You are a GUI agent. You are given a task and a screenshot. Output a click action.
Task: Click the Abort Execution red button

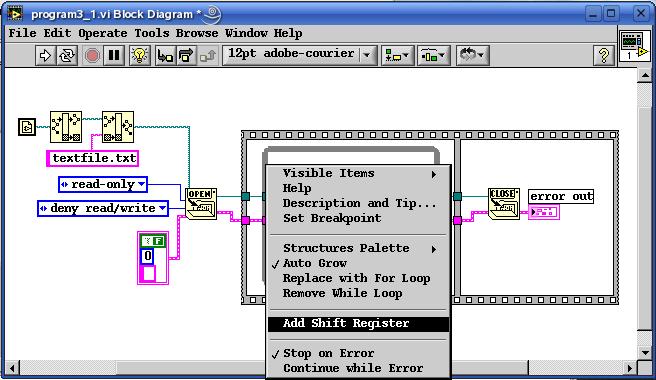(x=92, y=55)
